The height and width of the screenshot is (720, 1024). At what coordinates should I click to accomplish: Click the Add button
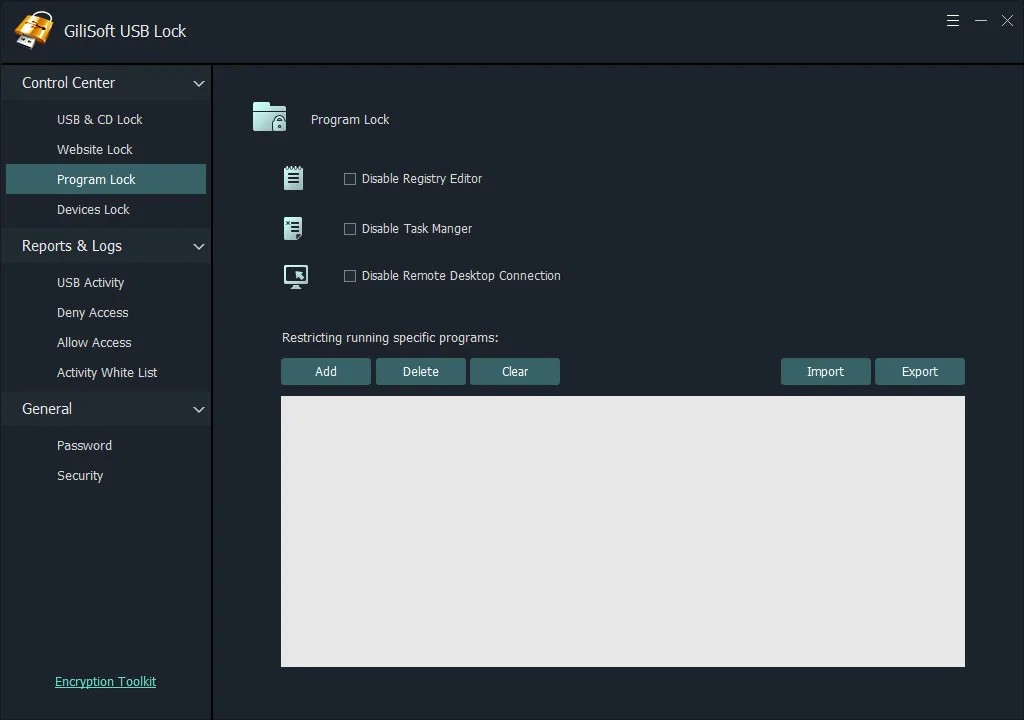[326, 372]
